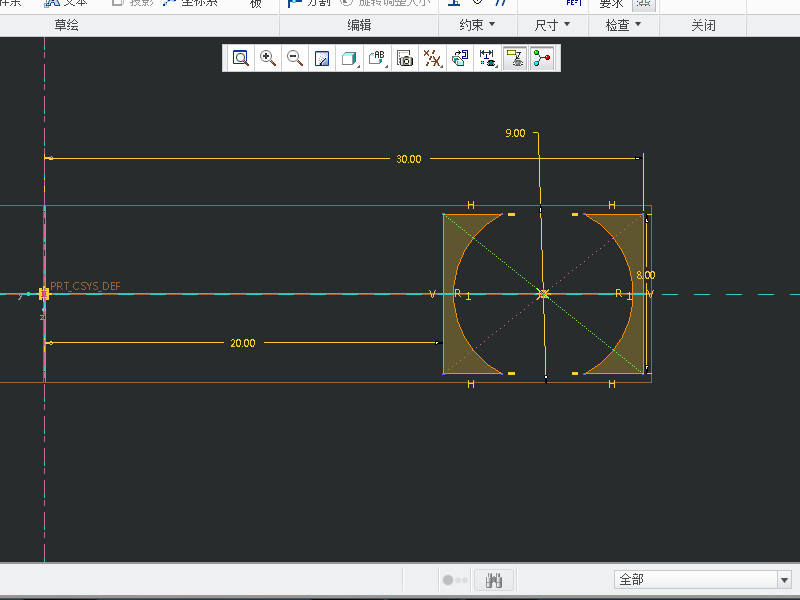Screen dimensions: 800x600
Task: Click the binoculars Find icon in status bar
Action: [494, 580]
